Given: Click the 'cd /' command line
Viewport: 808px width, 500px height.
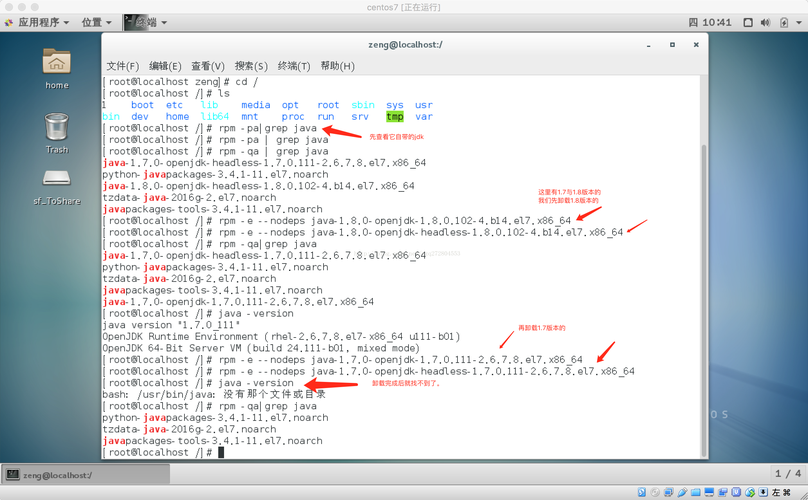Looking at the screenshot, I should click(180, 82).
